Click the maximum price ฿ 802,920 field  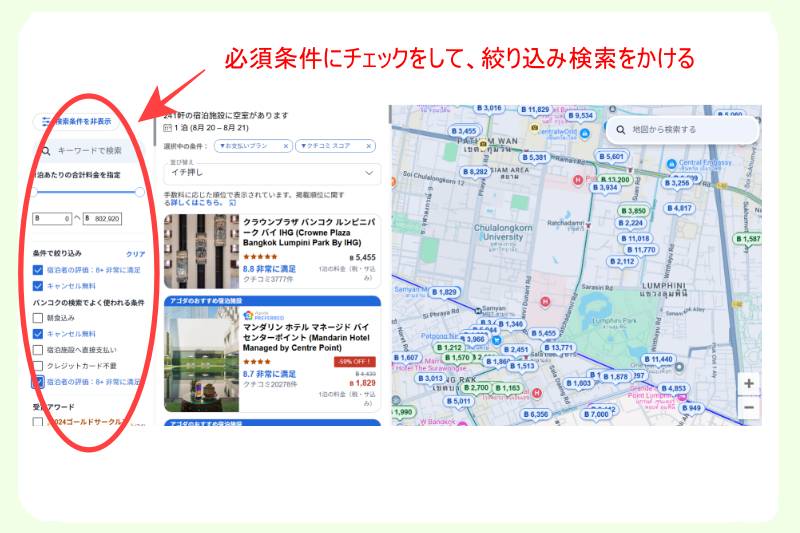pos(103,219)
